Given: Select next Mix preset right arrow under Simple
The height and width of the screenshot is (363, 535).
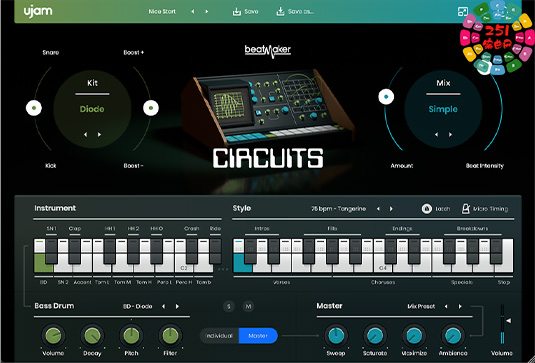Looking at the screenshot, I should pos(450,135).
